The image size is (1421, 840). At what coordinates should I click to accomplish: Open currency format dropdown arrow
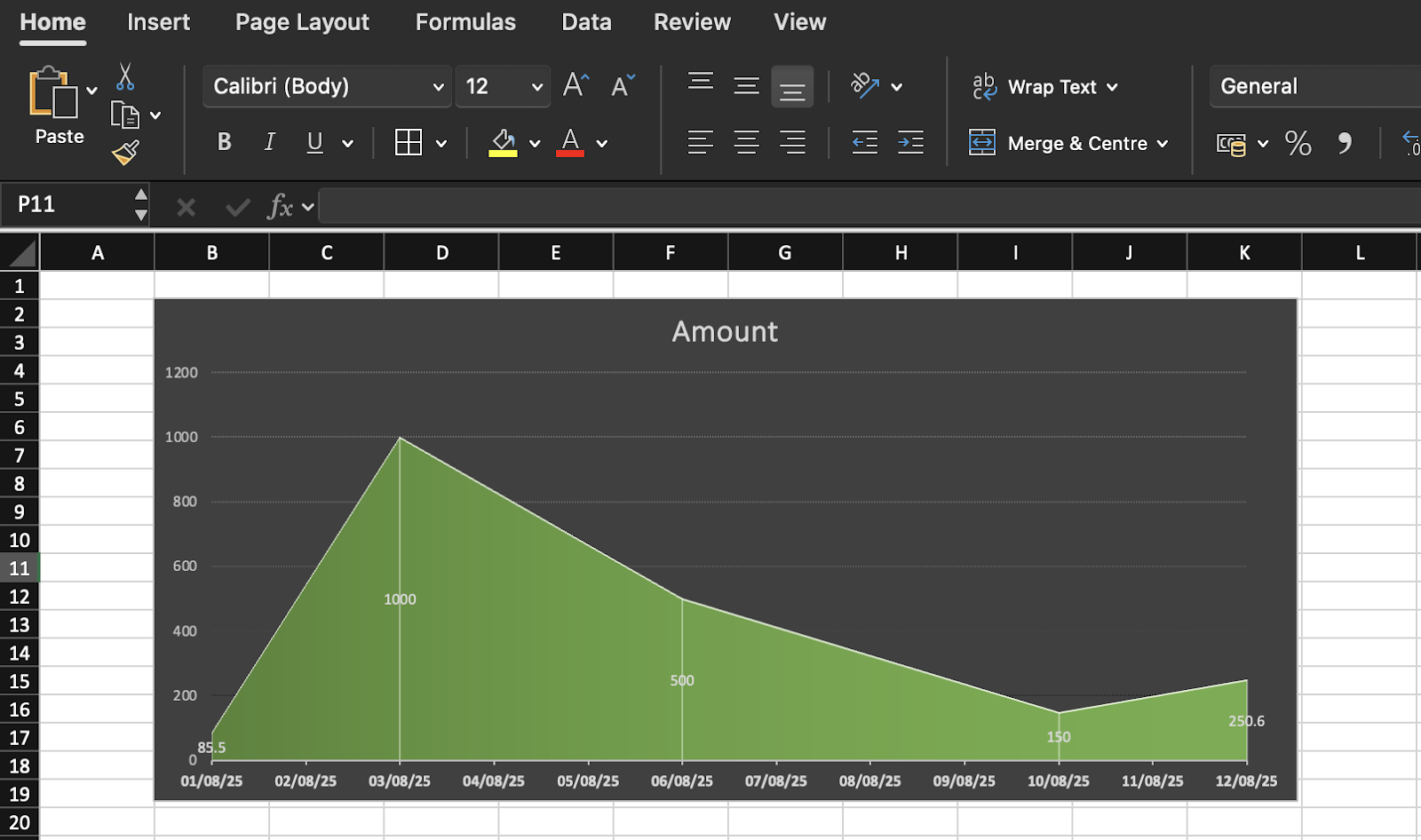point(1263,144)
